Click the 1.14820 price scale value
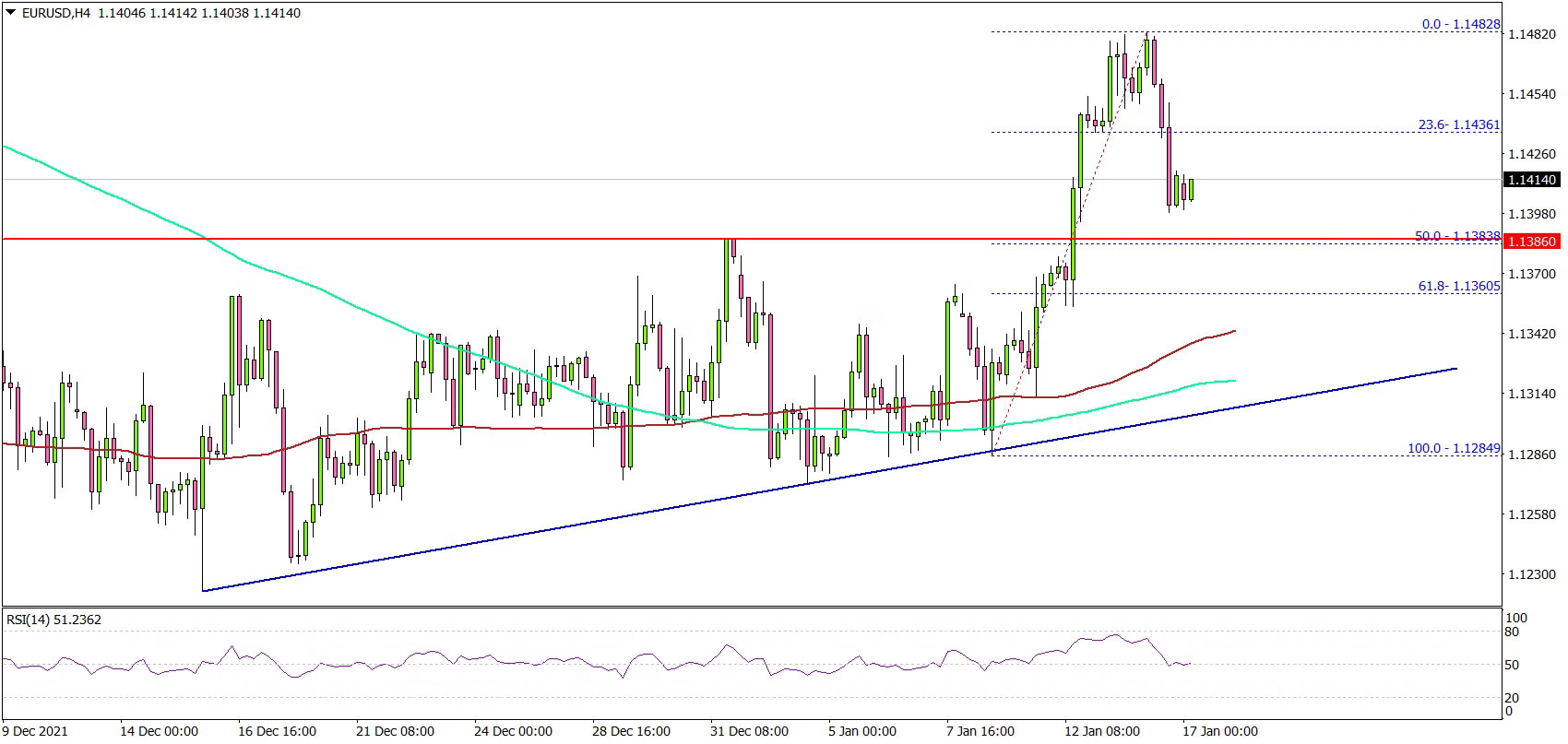Screen dimensions: 1568x744 (1531, 35)
